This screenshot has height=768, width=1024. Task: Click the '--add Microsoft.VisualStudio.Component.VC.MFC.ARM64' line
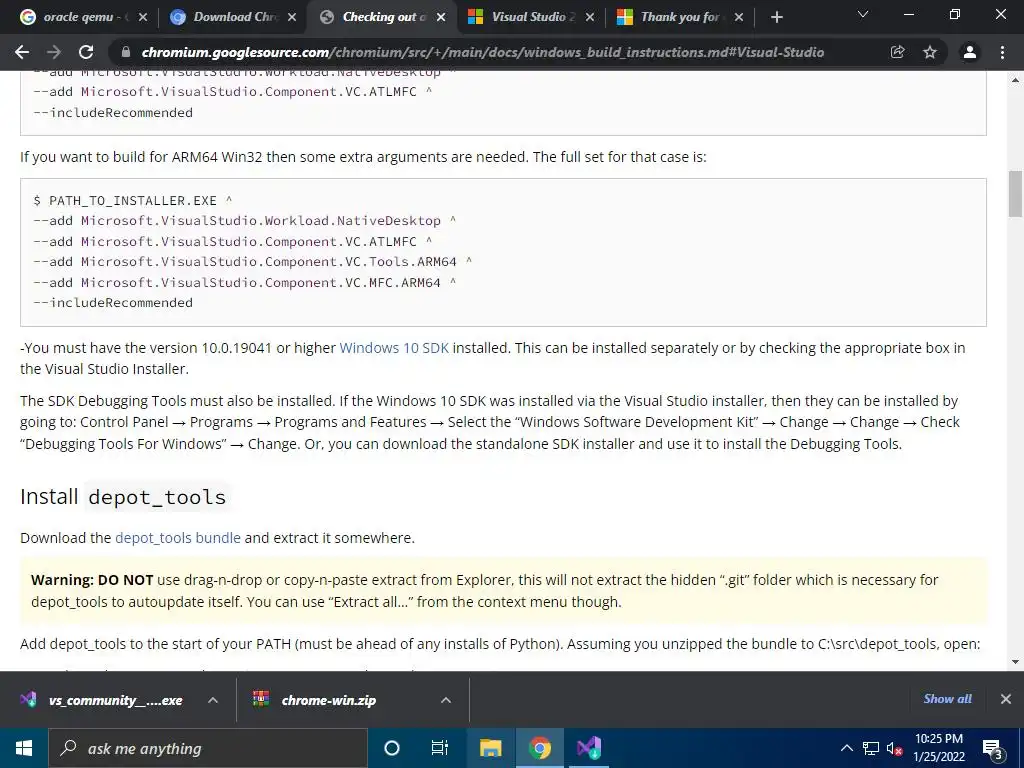coord(244,282)
